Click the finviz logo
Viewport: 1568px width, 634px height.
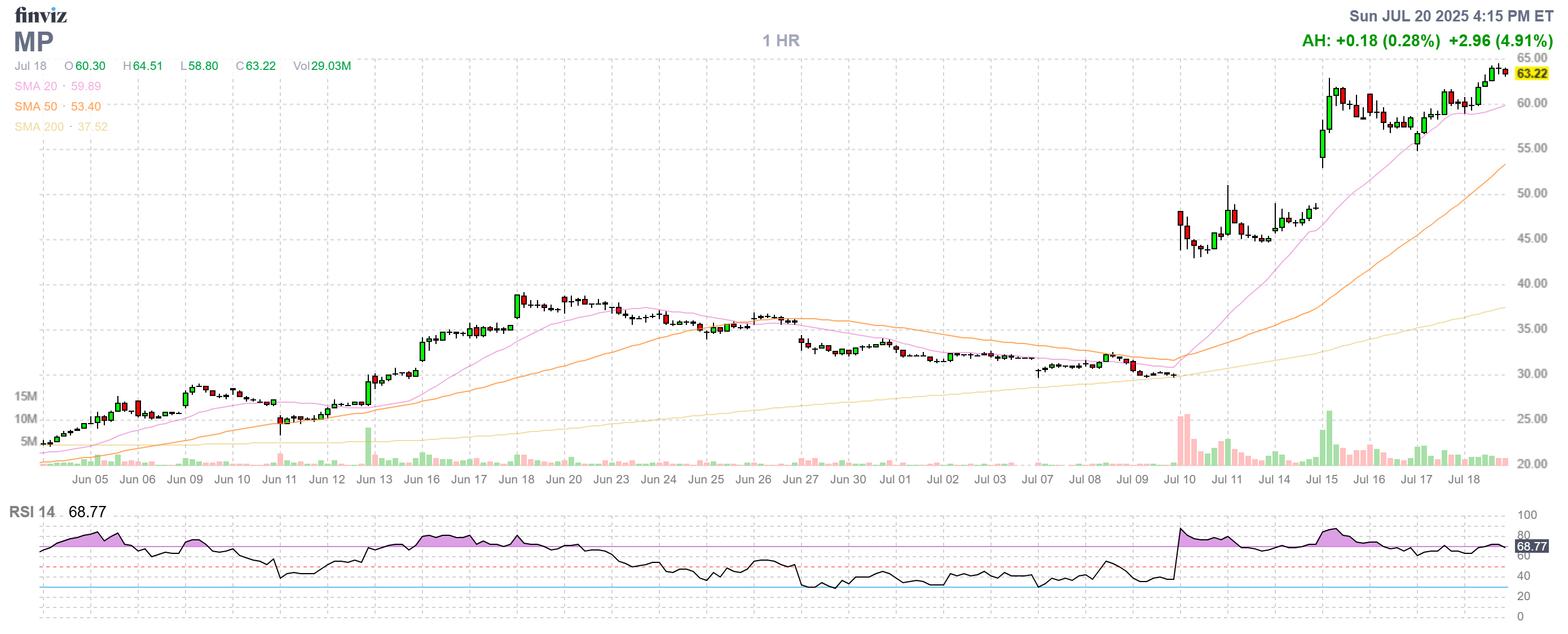[x=40, y=15]
